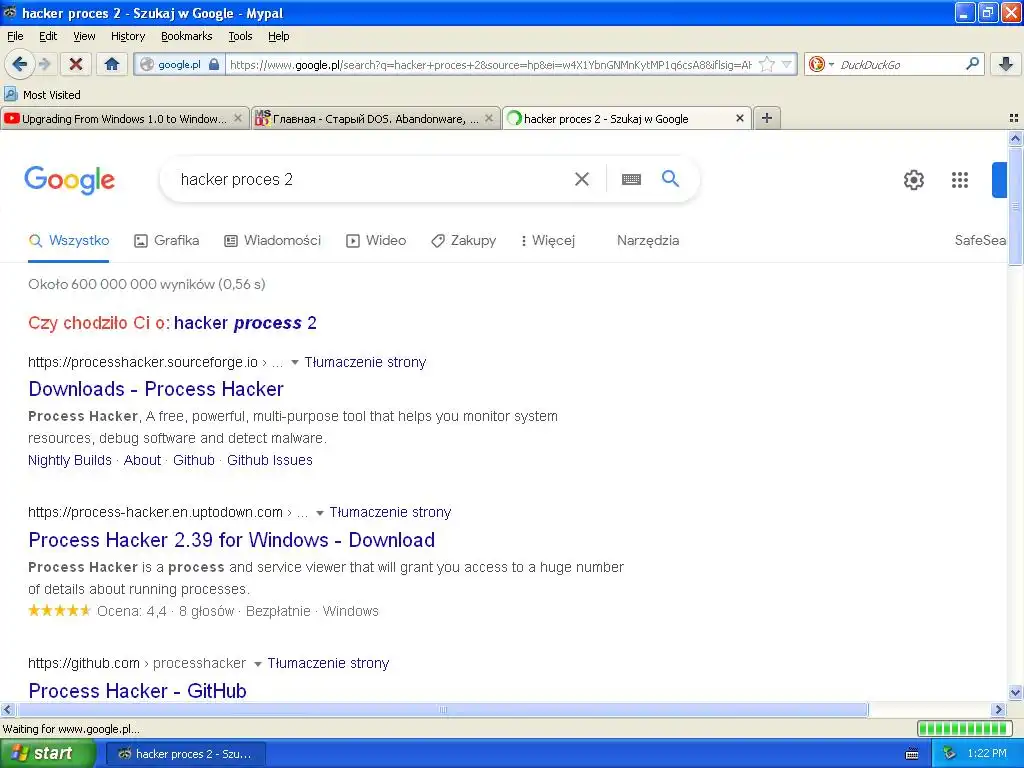Open the Nightly Builds sitelink
This screenshot has height=768, width=1024.
click(70, 460)
